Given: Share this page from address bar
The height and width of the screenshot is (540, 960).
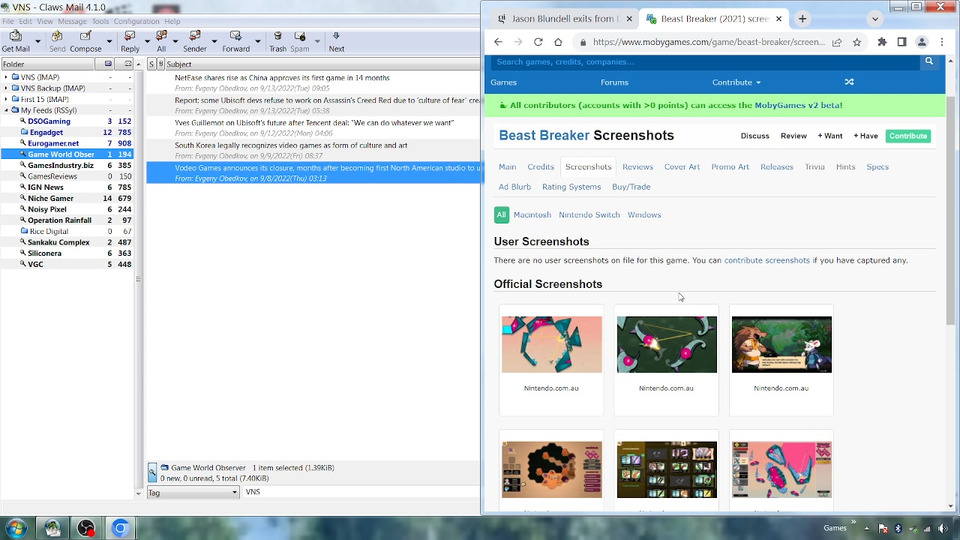Looking at the screenshot, I should pyautogui.click(x=837, y=42).
